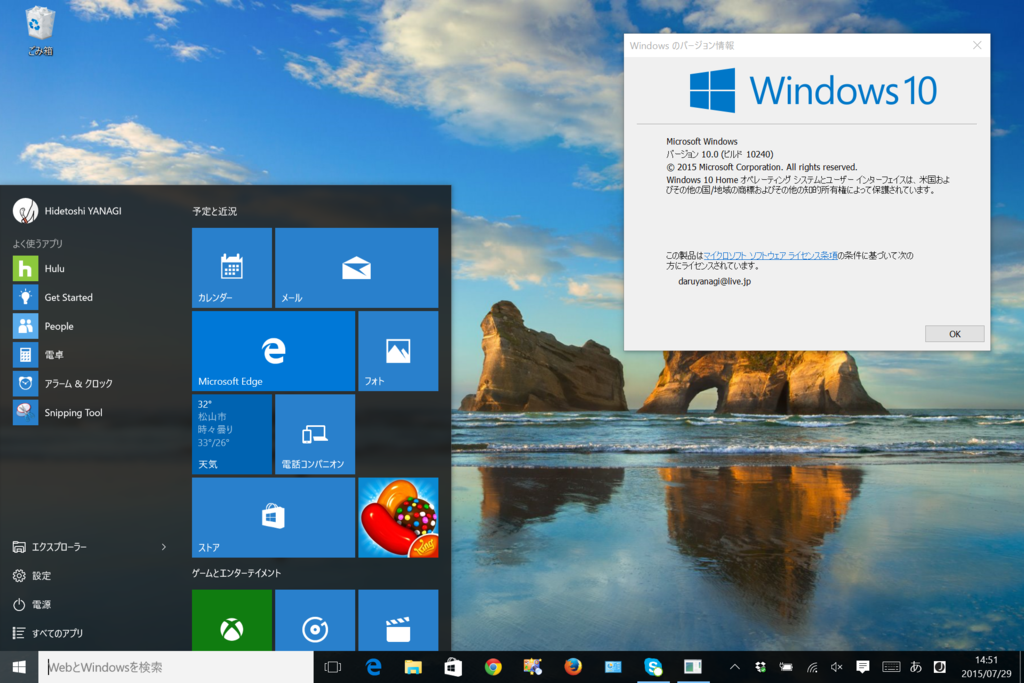Open the People app
1024x683 pixels.
point(91,326)
